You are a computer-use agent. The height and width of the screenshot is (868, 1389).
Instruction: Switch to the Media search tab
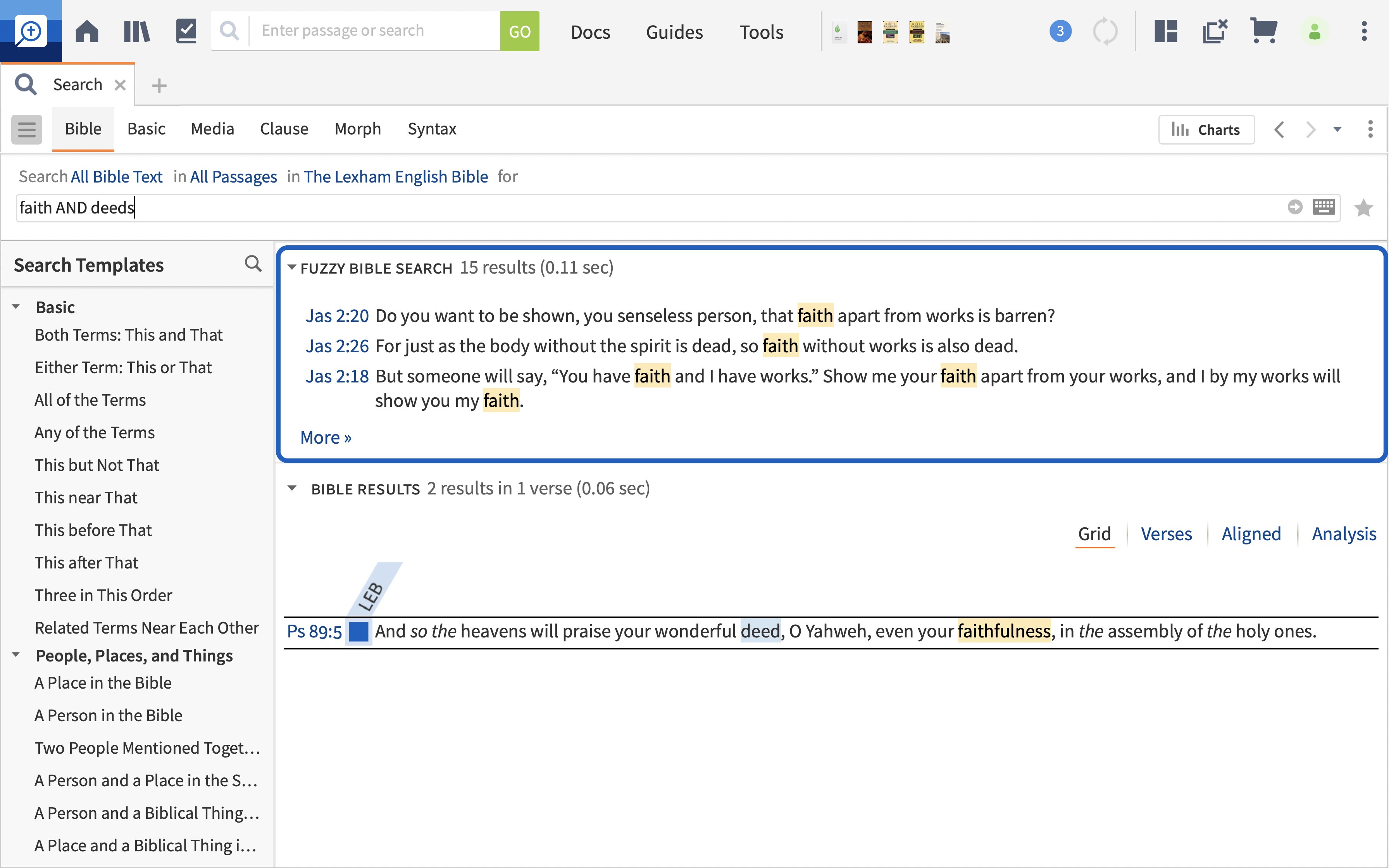(212, 129)
